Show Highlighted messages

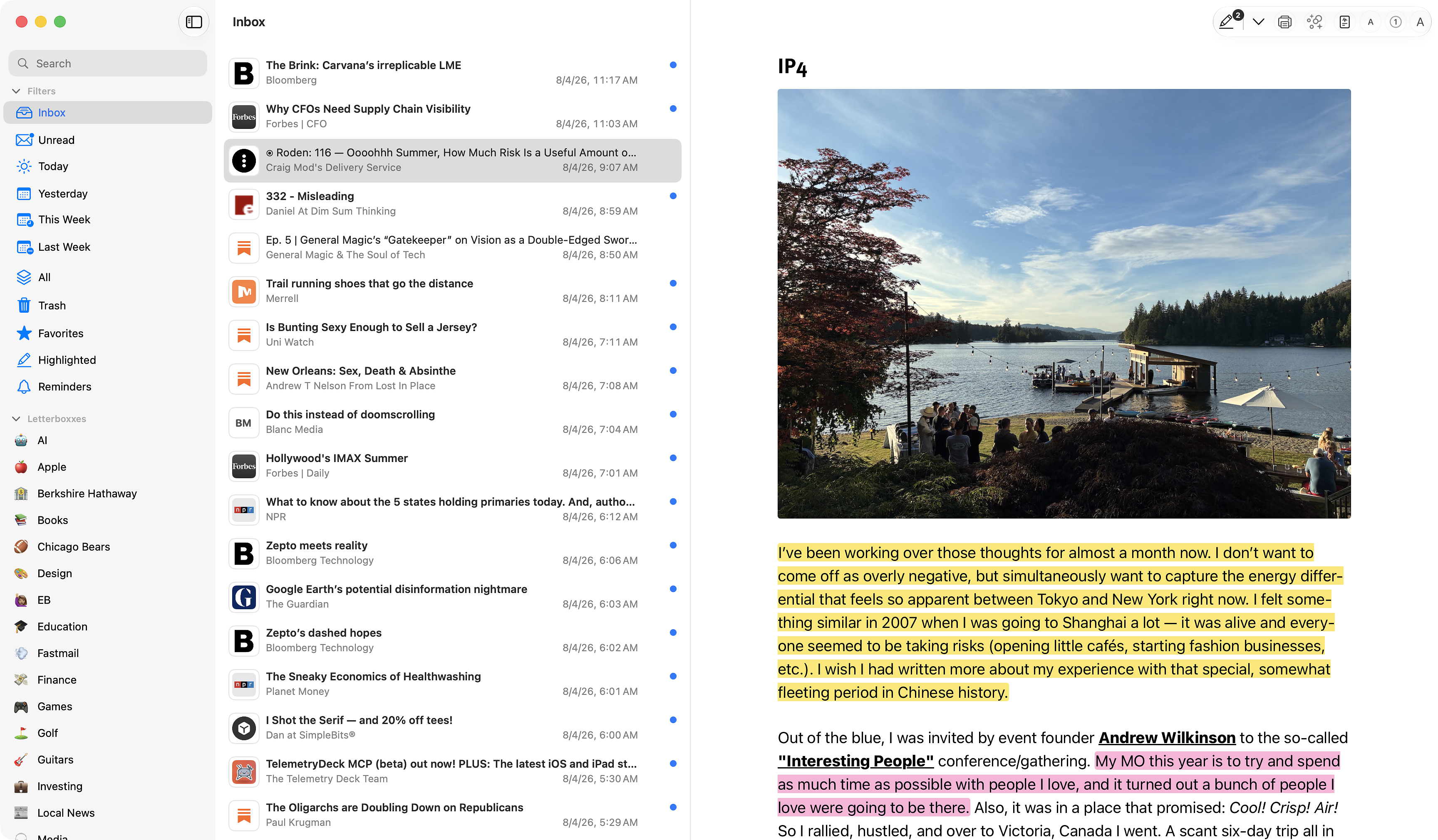[107, 360]
